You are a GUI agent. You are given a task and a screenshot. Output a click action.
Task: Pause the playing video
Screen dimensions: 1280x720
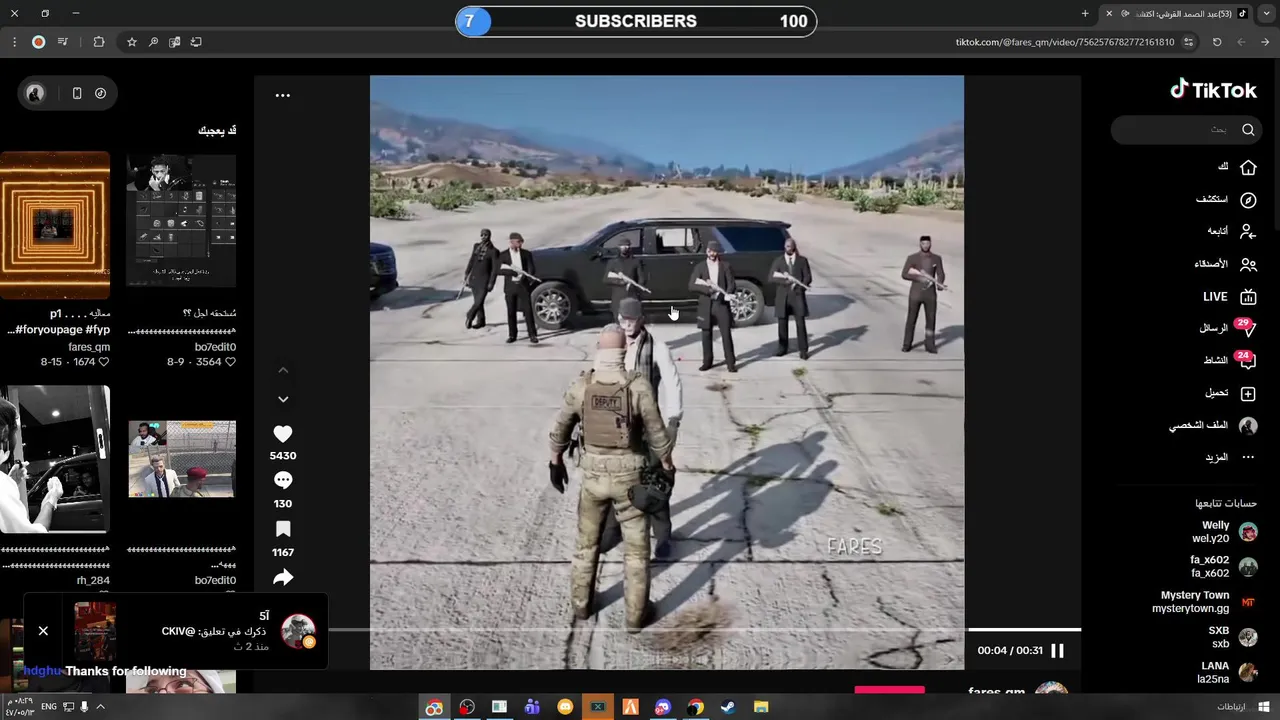click(x=1057, y=651)
